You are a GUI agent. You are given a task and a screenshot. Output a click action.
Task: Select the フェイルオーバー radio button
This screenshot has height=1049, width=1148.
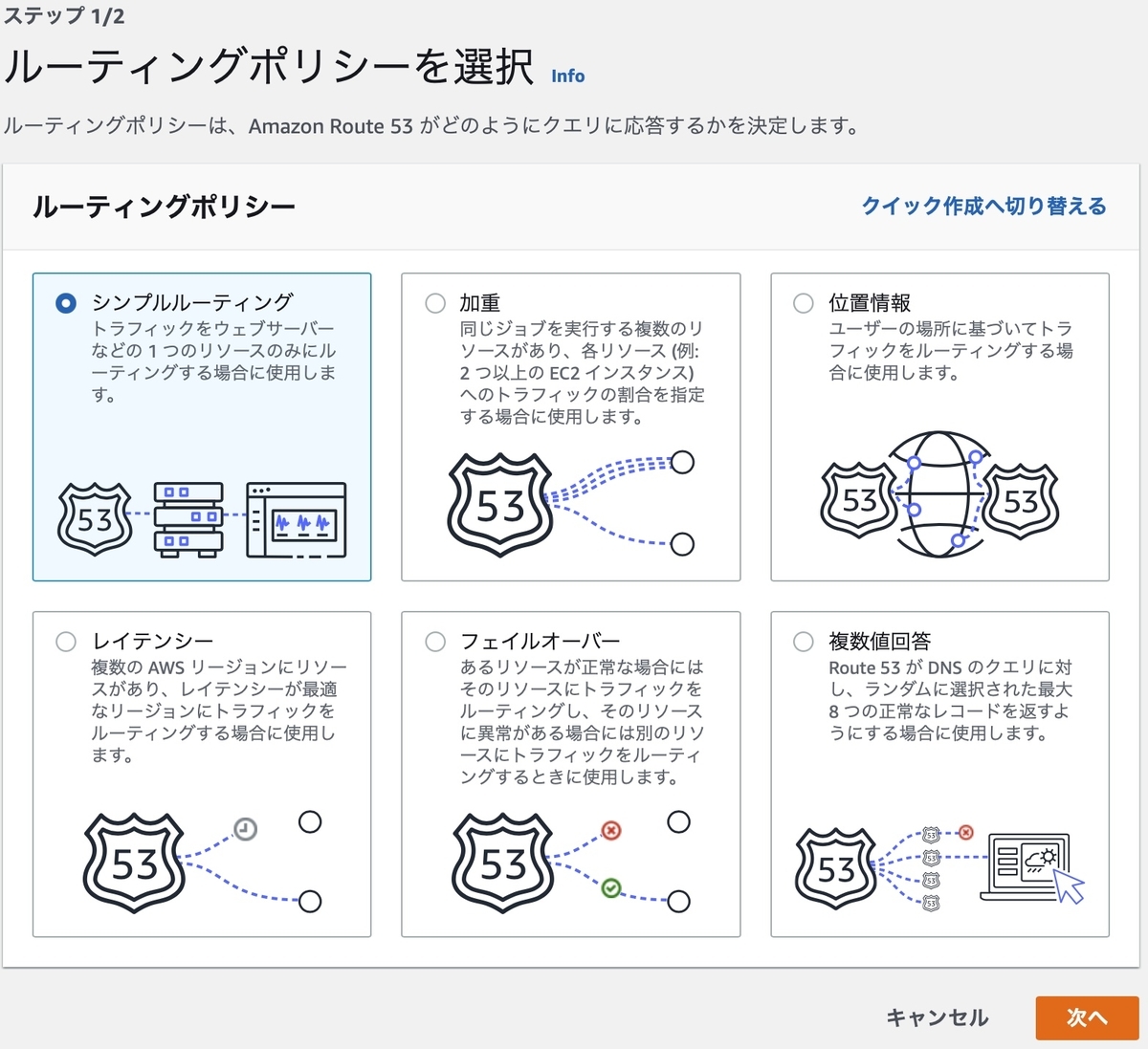click(435, 642)
